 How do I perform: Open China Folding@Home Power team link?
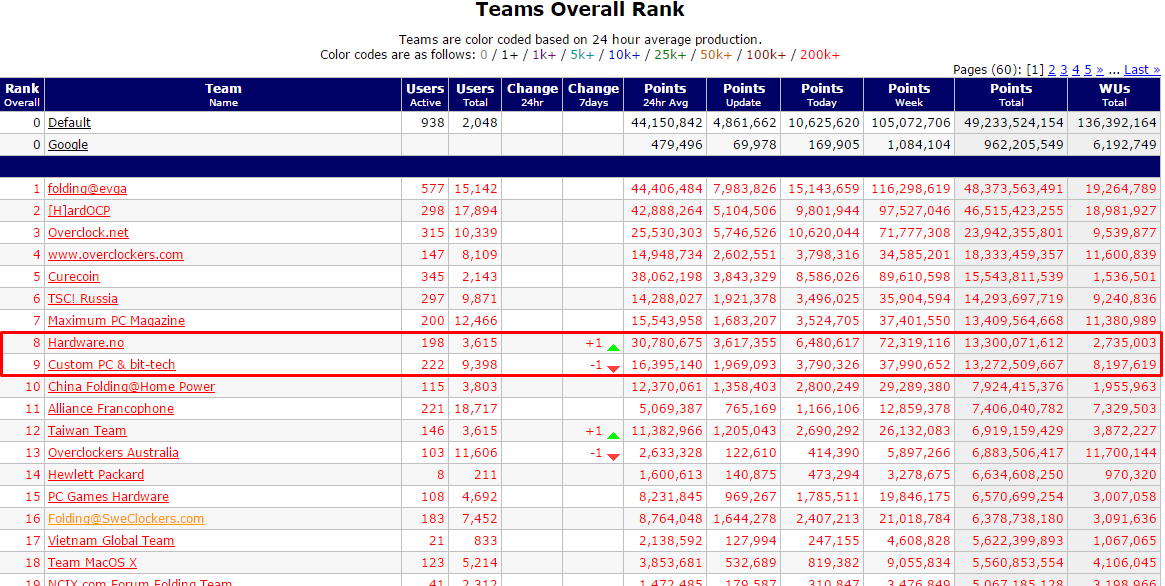[132, 387]
